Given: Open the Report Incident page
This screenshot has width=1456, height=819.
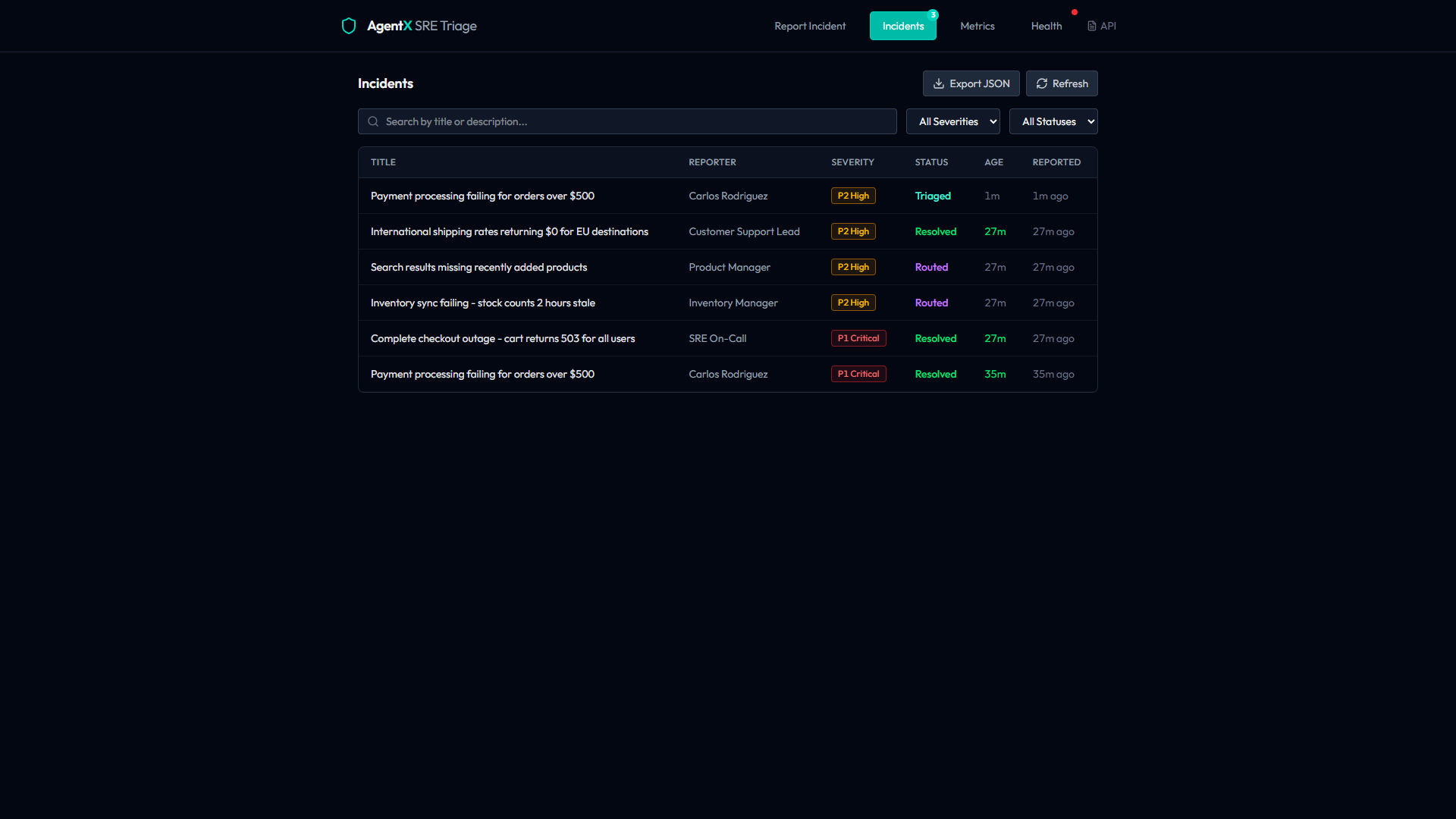Looking at the screenshot, I should tap(810, 25).
